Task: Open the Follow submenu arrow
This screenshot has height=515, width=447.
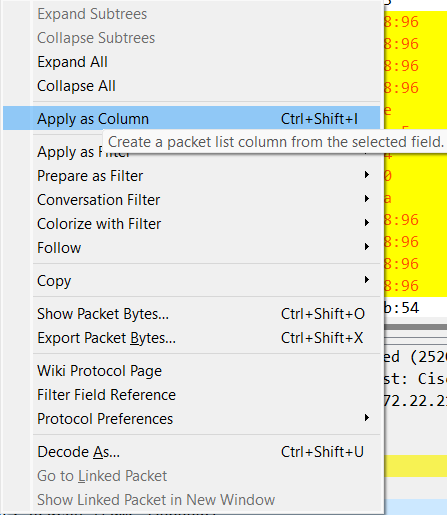Action: tap(367, 247)
